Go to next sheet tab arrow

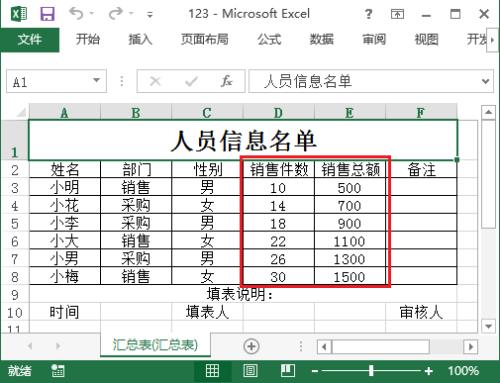pos(58,346)
